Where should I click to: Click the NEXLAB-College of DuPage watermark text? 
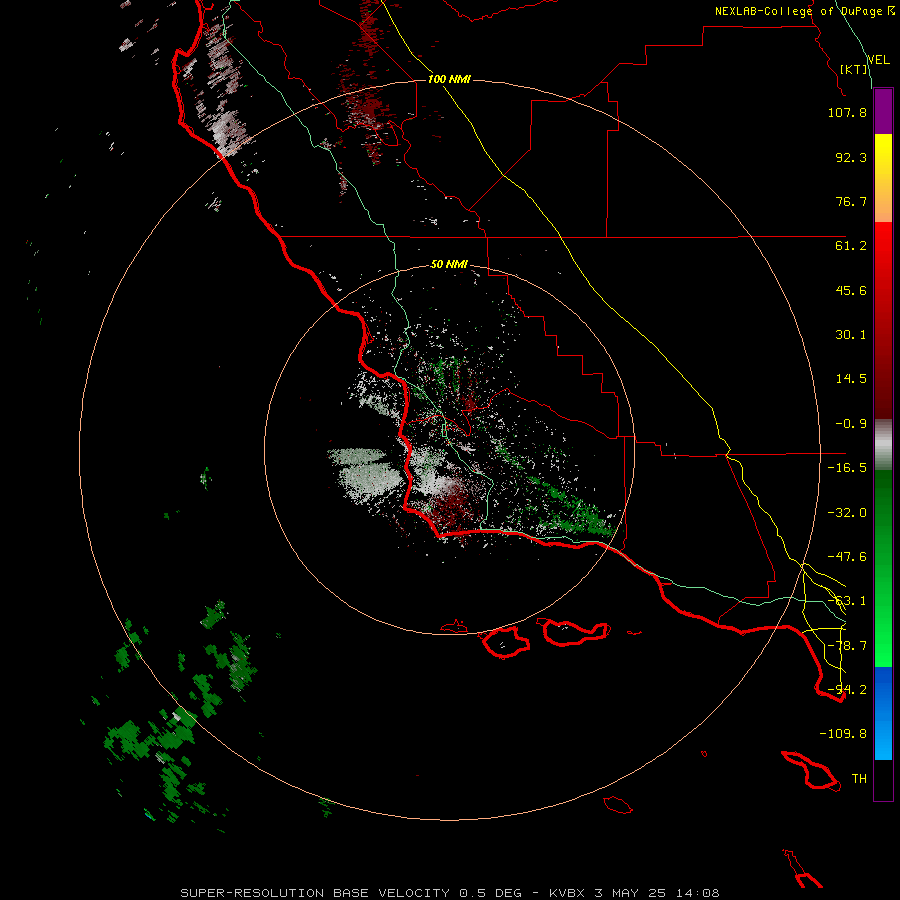tap(805, 11)
